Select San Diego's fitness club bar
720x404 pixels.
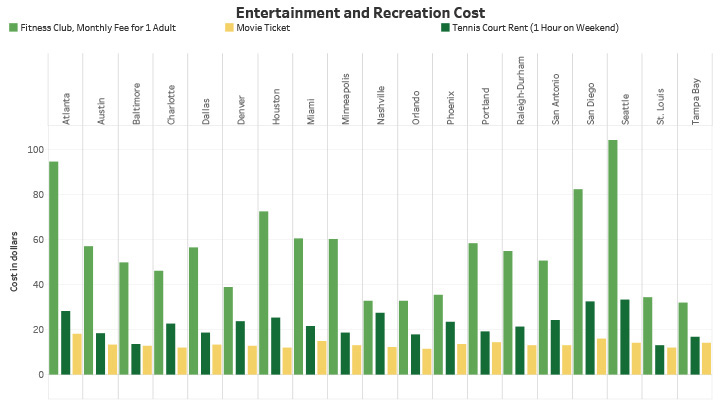click(578, 282)
